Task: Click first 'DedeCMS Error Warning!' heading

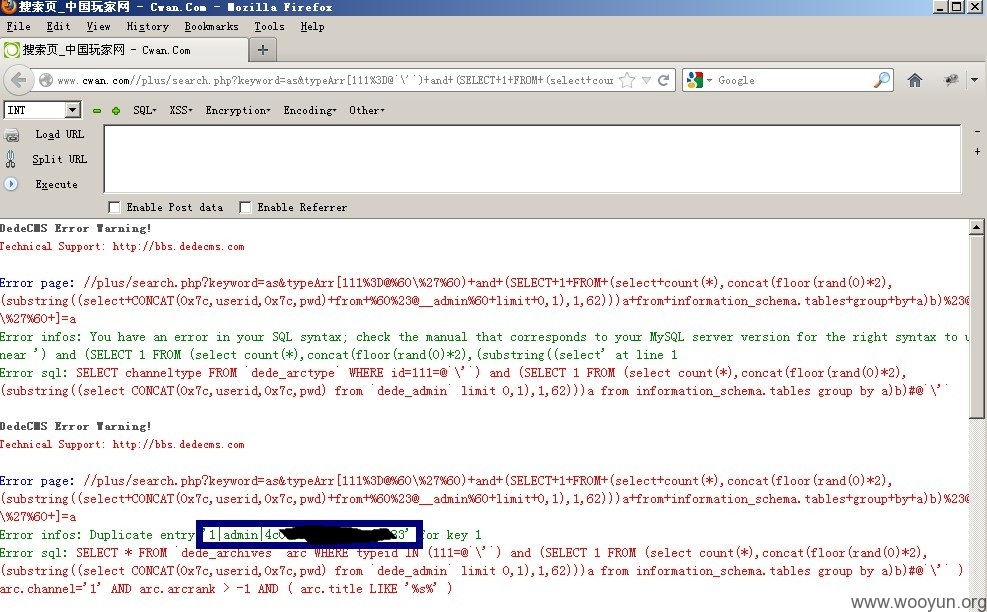Action: (76, 228)
